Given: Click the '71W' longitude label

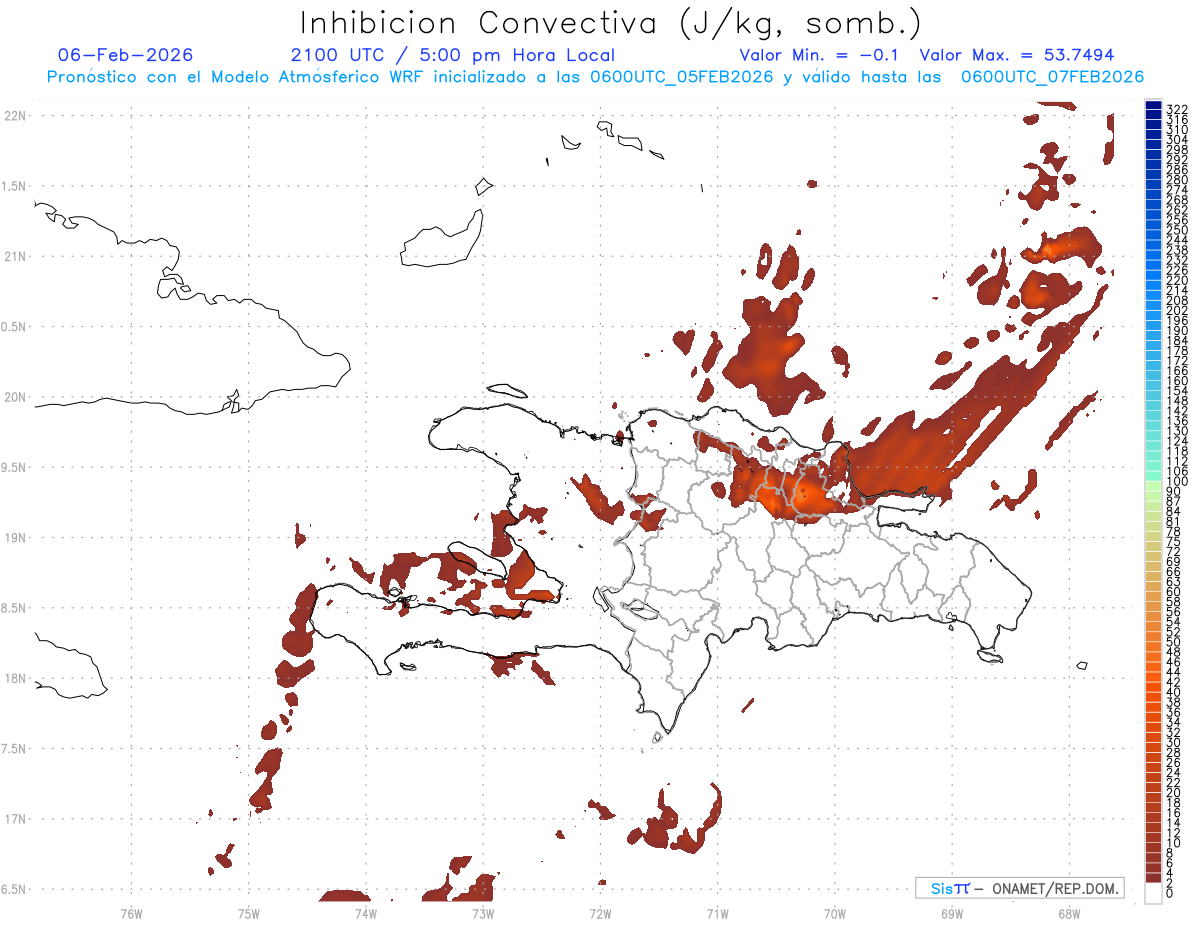Looking at the screenshot, I should tap(717, 912).
